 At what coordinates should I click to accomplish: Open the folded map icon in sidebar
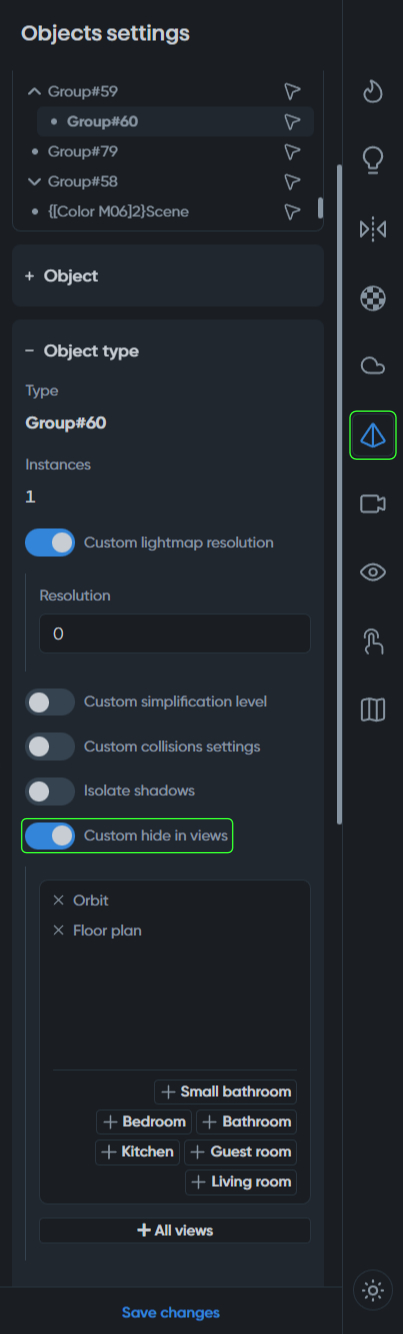click(x=373, y=710)
